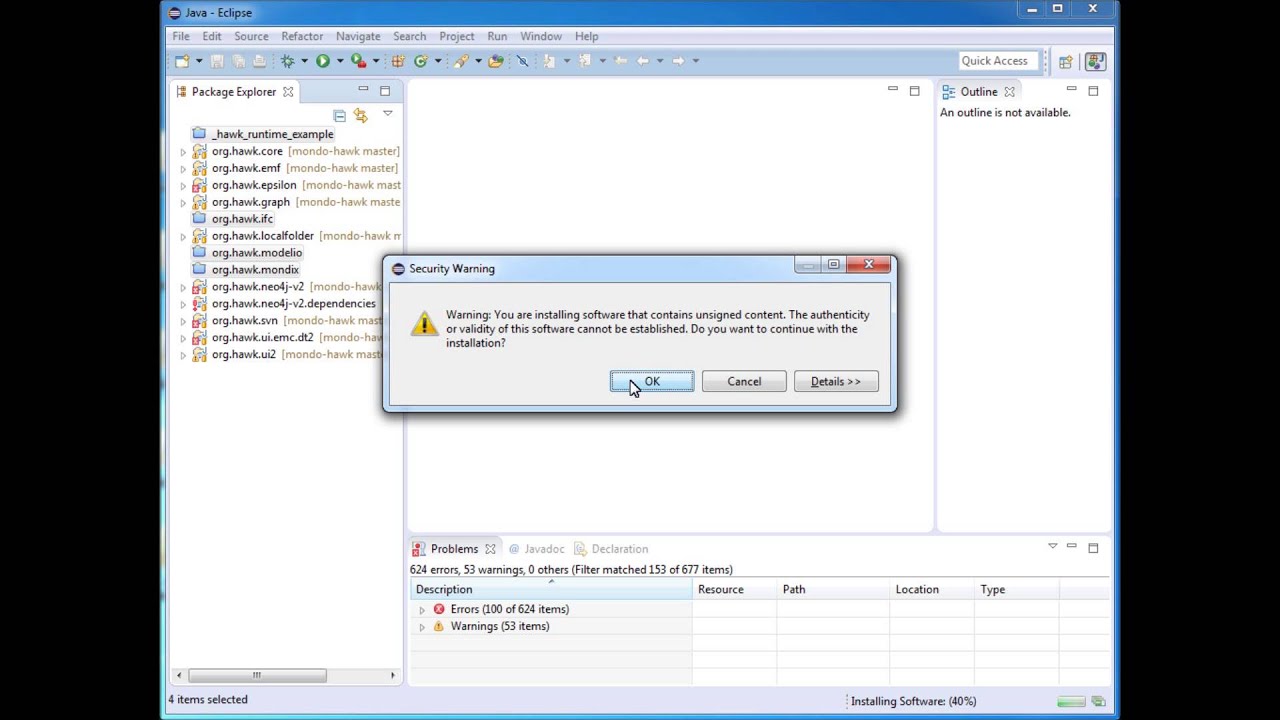Viewport: 1280px width, 720px height.
Task: Select org.hawk.neo4j-v2.dependencies project
Action: pyautogui.click(x=284, y=304)
